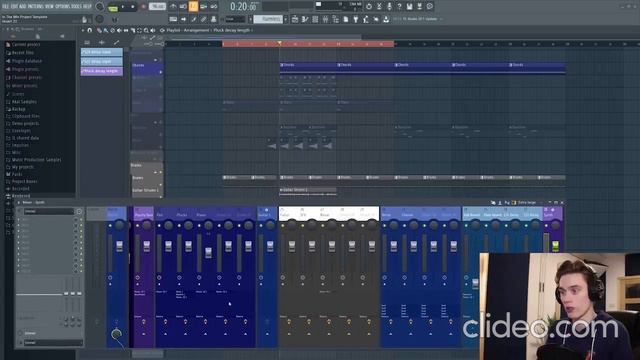The width and height of the screenshot is (640, 360).
Task: Select the playlist zoom tool
Action: pos(146,30)
